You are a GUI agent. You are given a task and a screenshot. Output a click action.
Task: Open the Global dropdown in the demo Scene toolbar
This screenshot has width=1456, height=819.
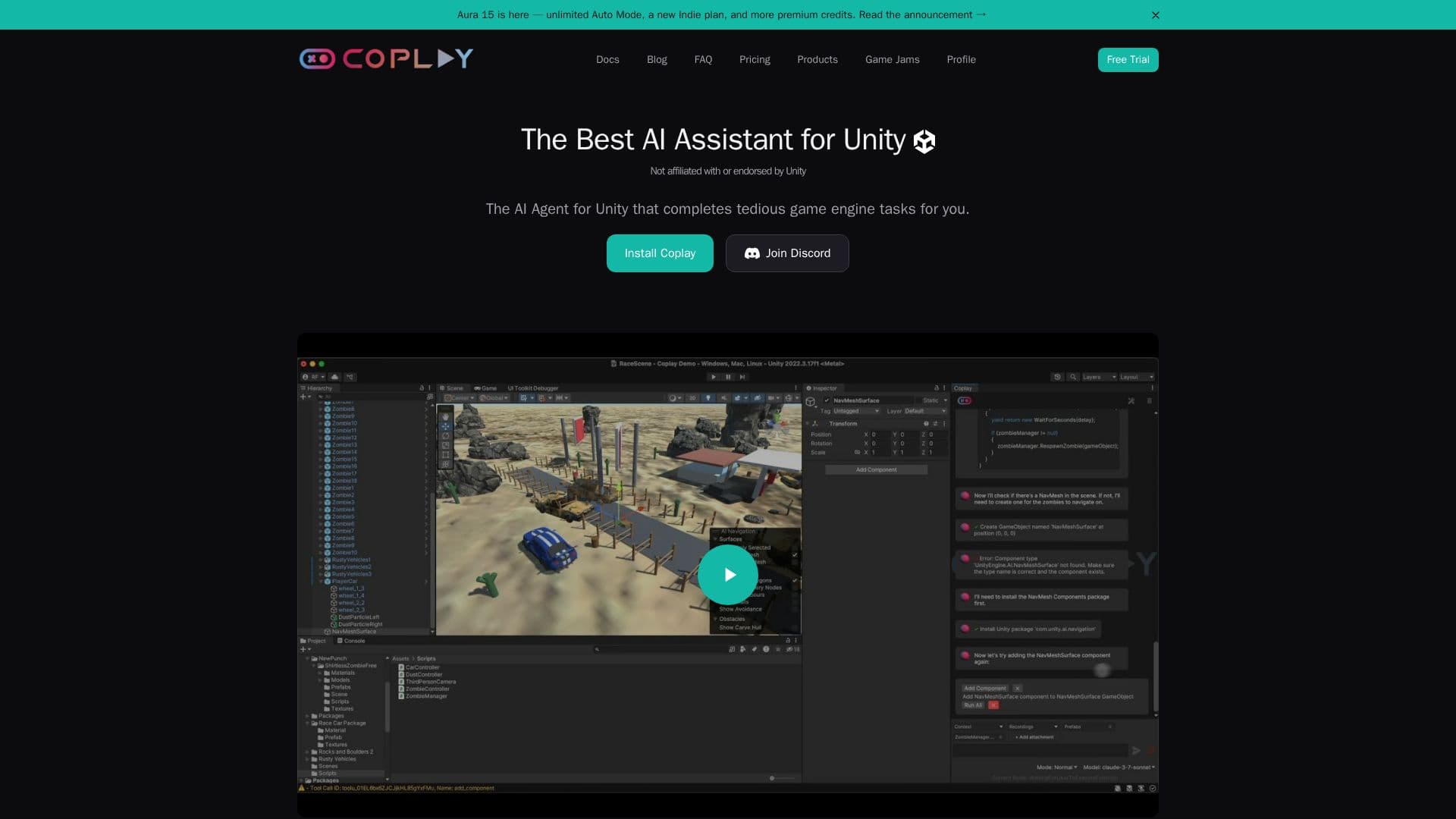[x=494, y=398]
